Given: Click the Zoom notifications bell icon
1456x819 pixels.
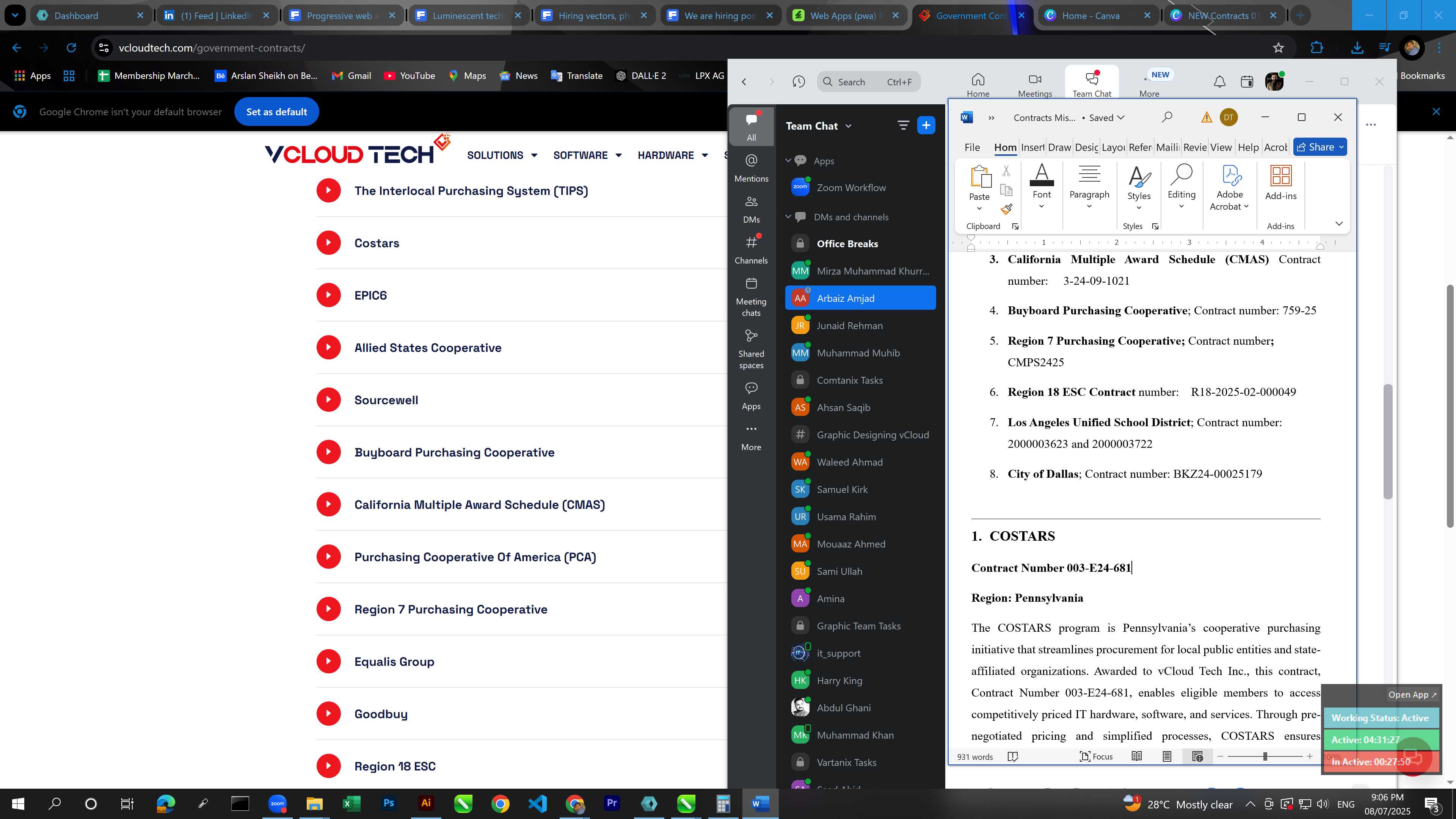Looking at the screenshot, I should [x=1219, y=82].
